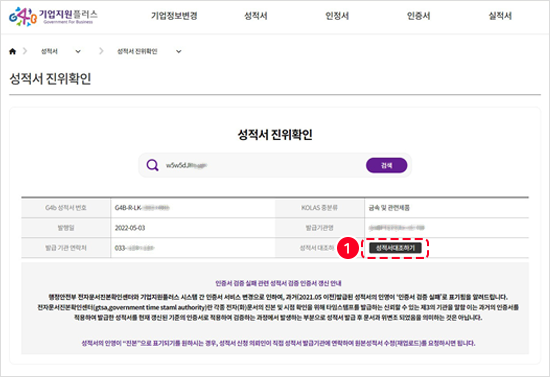
Task: Click the 발급 기관 연락처 header cell
Action: point(66,248)
